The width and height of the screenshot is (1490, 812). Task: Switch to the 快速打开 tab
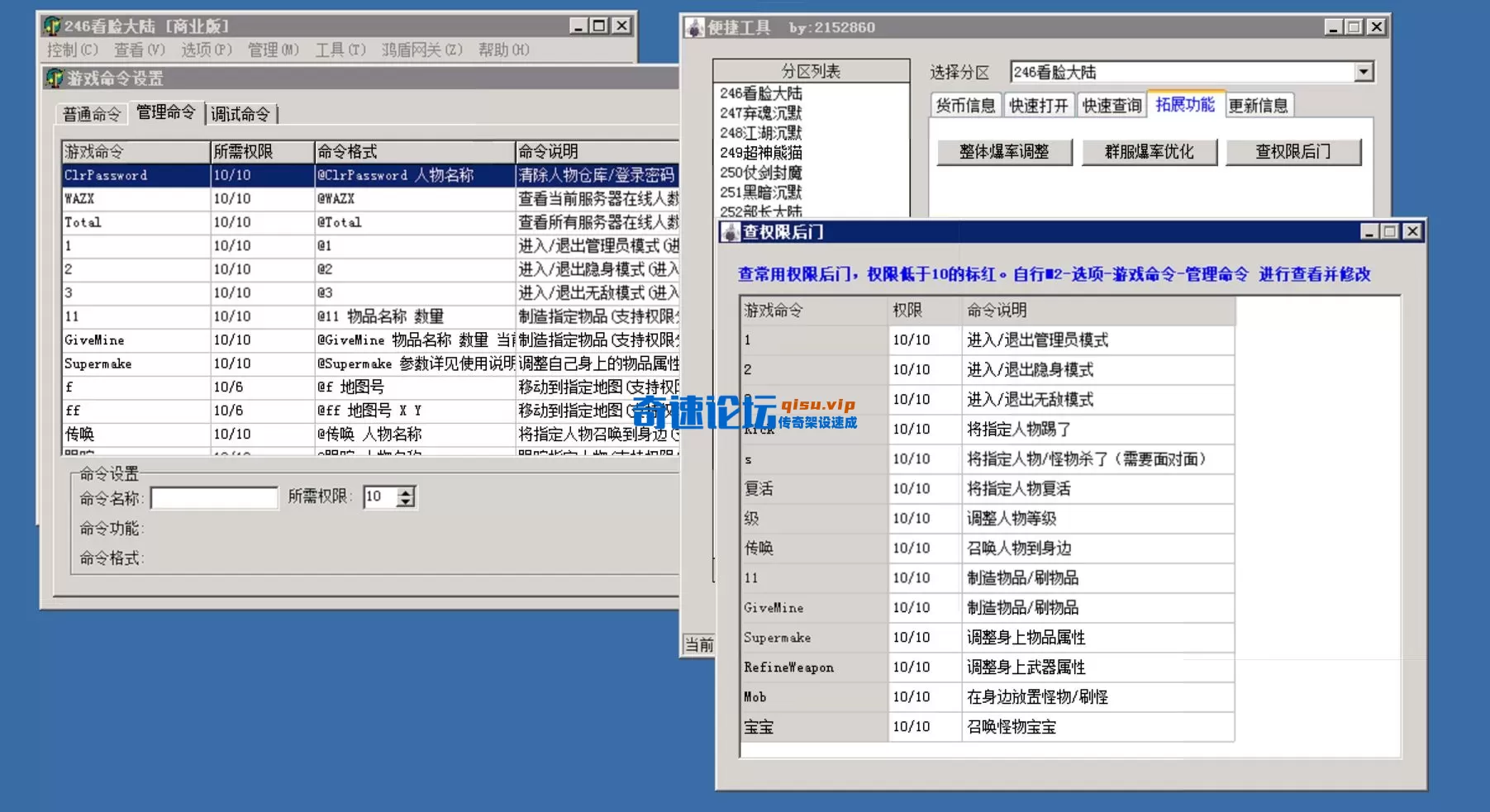(x=1038, y=105)
